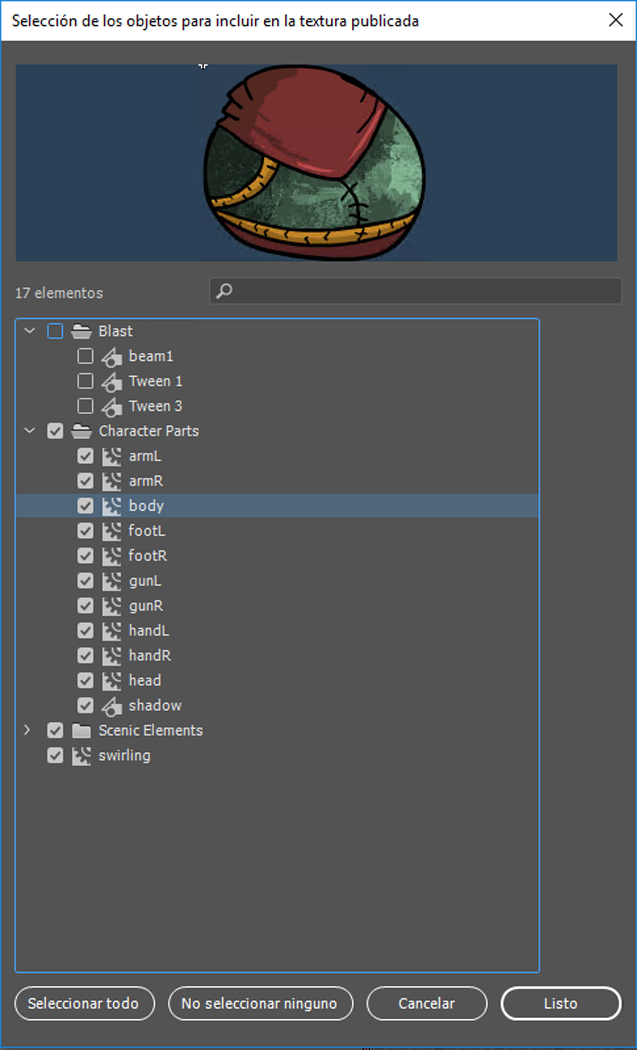Select the Tween 1 row label
Viewport: 637px width, 1050px height.
coord(155,381)
